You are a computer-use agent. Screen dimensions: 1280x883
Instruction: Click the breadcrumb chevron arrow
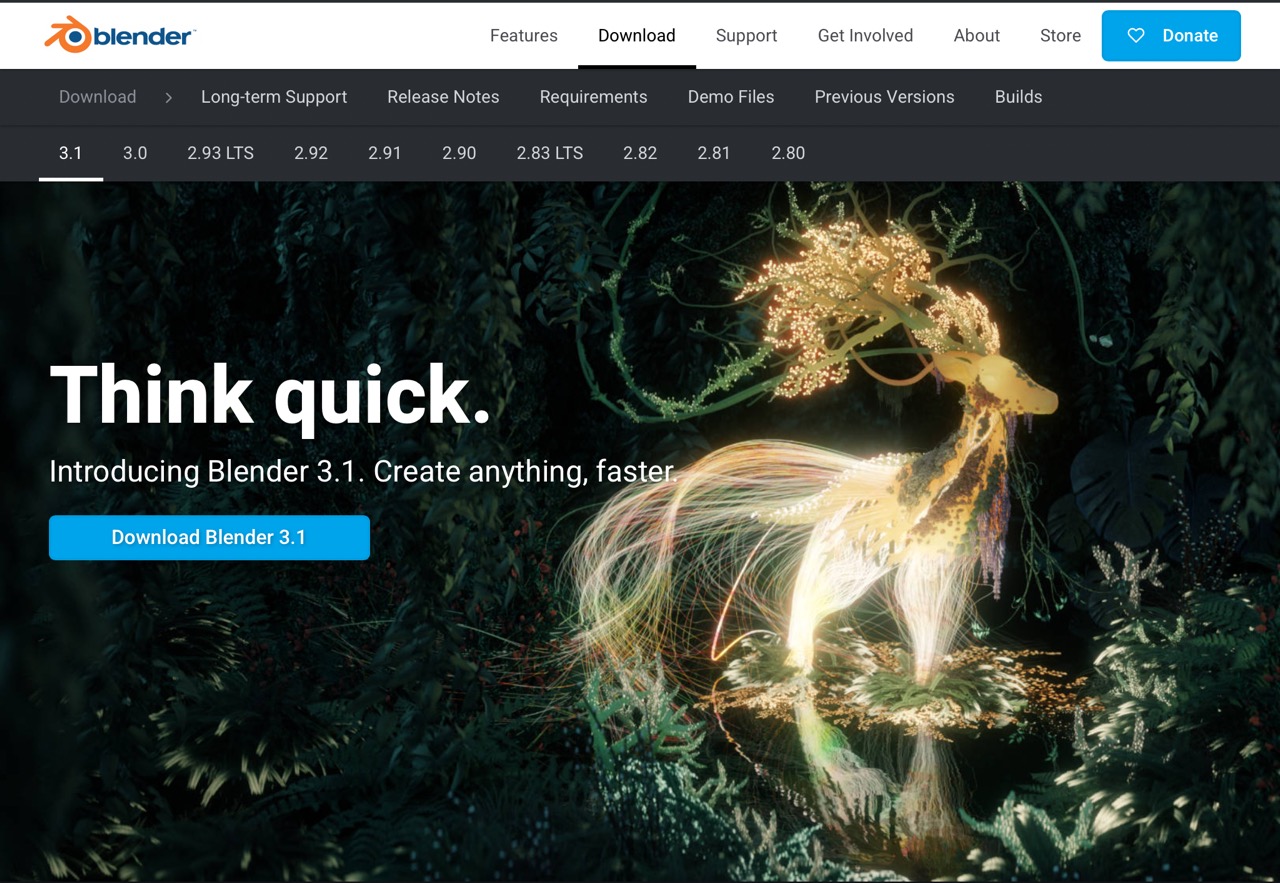[x=169, y=97]
